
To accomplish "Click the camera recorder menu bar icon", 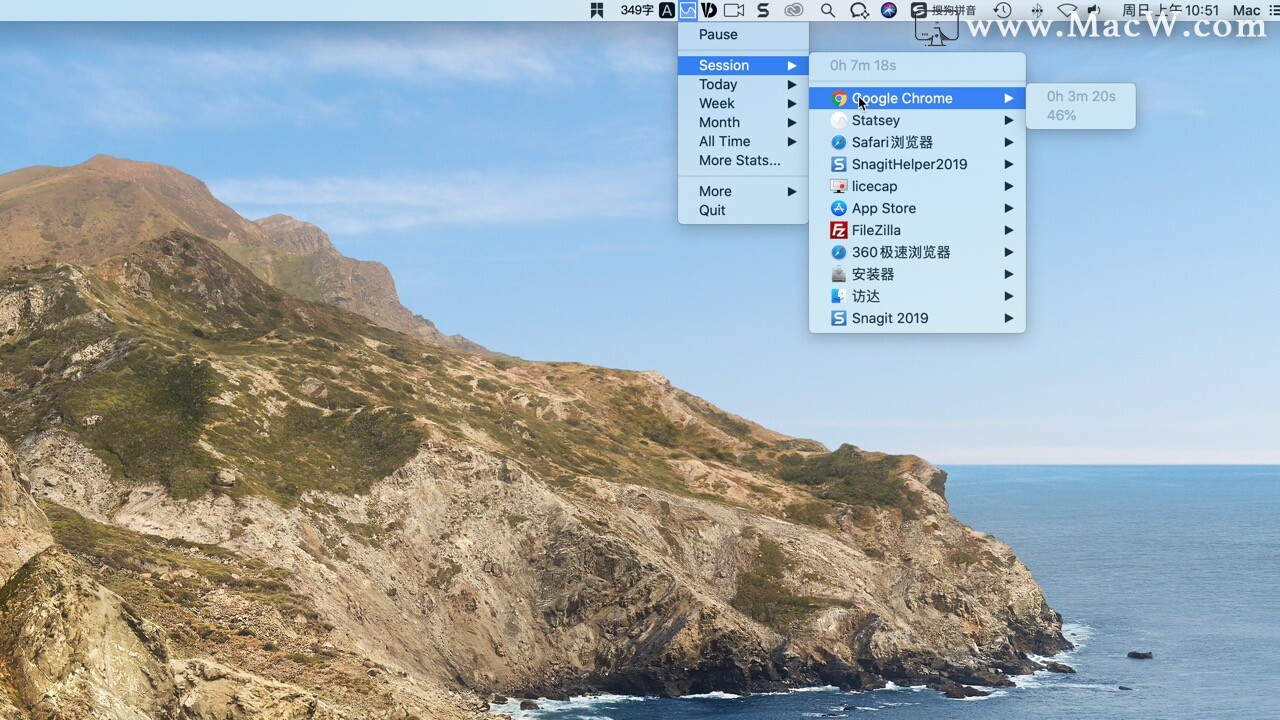I will pyautogui.click(x=734, y=10).
